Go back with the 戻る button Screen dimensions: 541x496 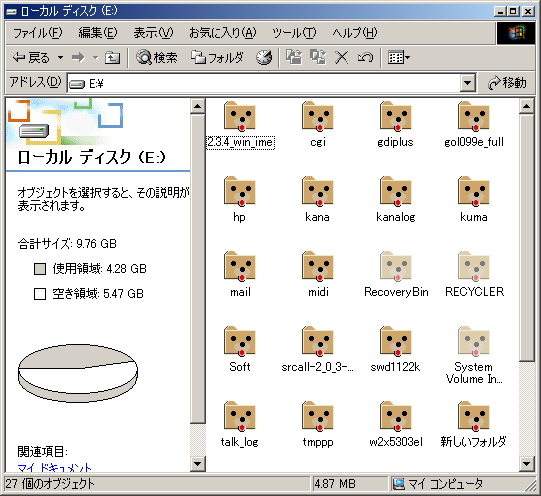pos(31,58)
